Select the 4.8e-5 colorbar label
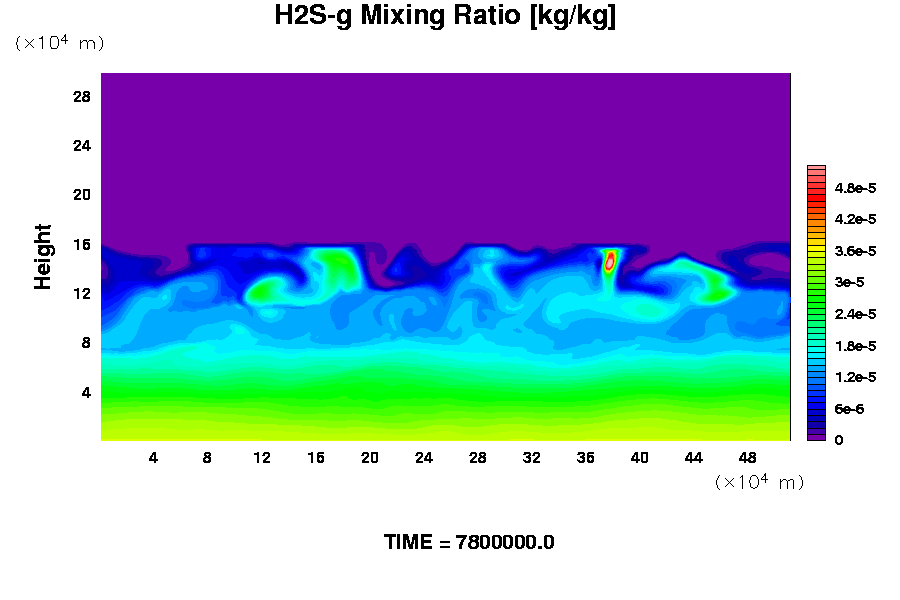 [856, 188]
